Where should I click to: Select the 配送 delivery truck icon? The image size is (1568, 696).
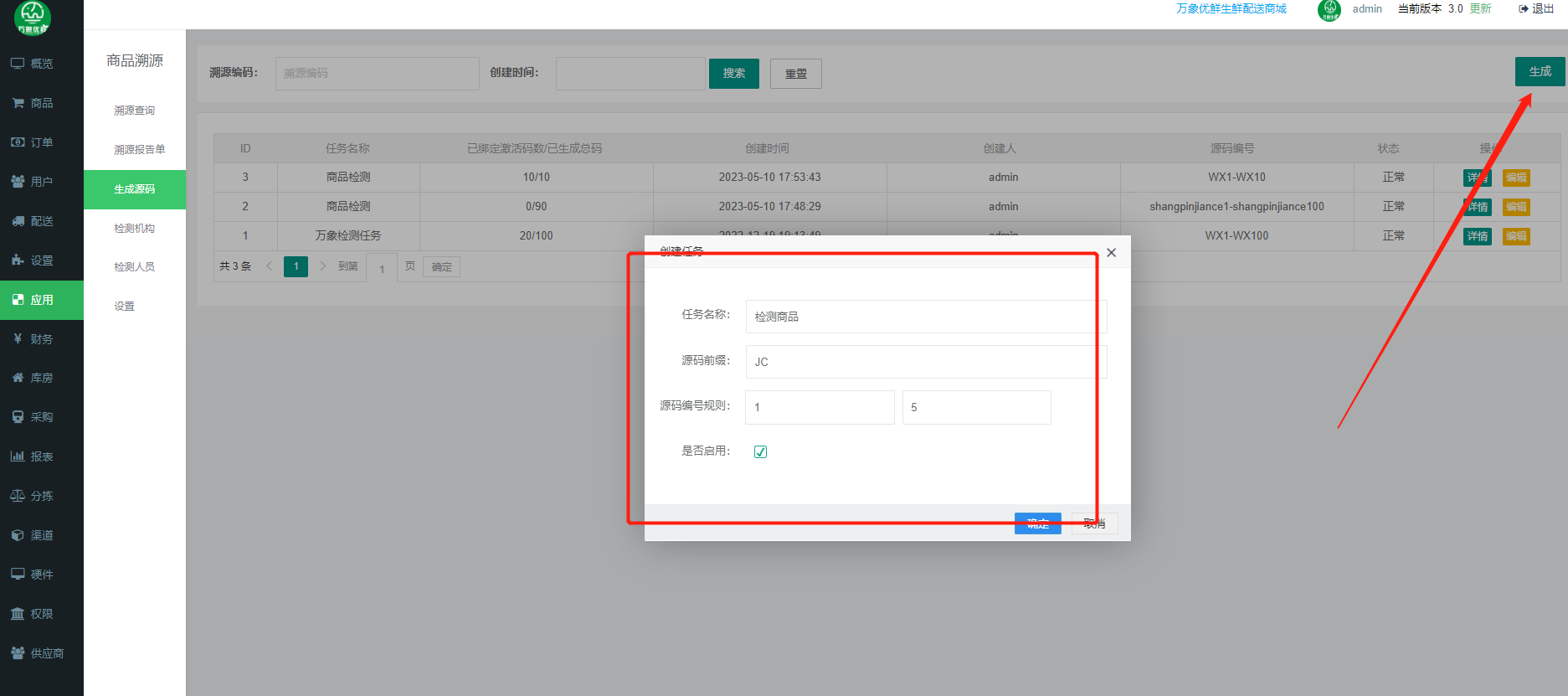click(x=18, y=221)
